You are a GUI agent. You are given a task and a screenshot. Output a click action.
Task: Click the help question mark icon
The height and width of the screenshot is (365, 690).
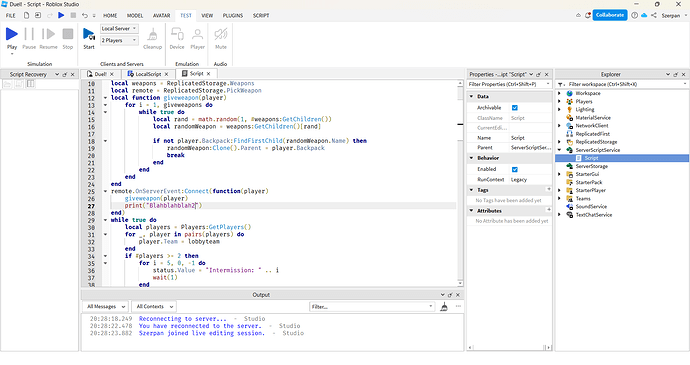(x=634, y=15)
